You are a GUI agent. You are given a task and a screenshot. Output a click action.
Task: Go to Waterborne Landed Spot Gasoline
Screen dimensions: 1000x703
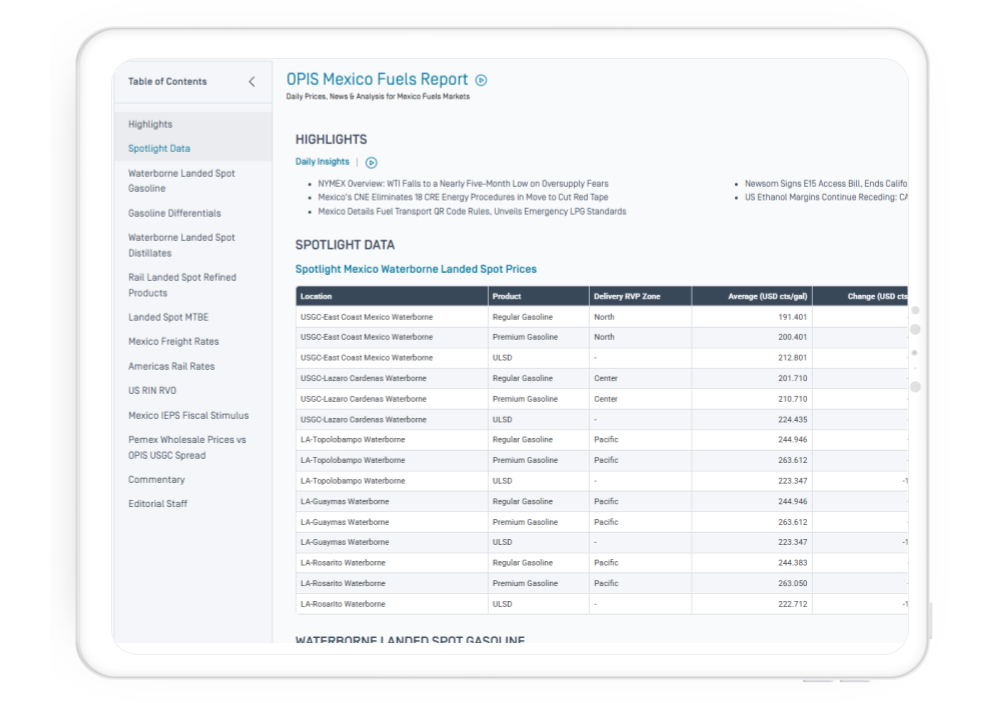181,181
